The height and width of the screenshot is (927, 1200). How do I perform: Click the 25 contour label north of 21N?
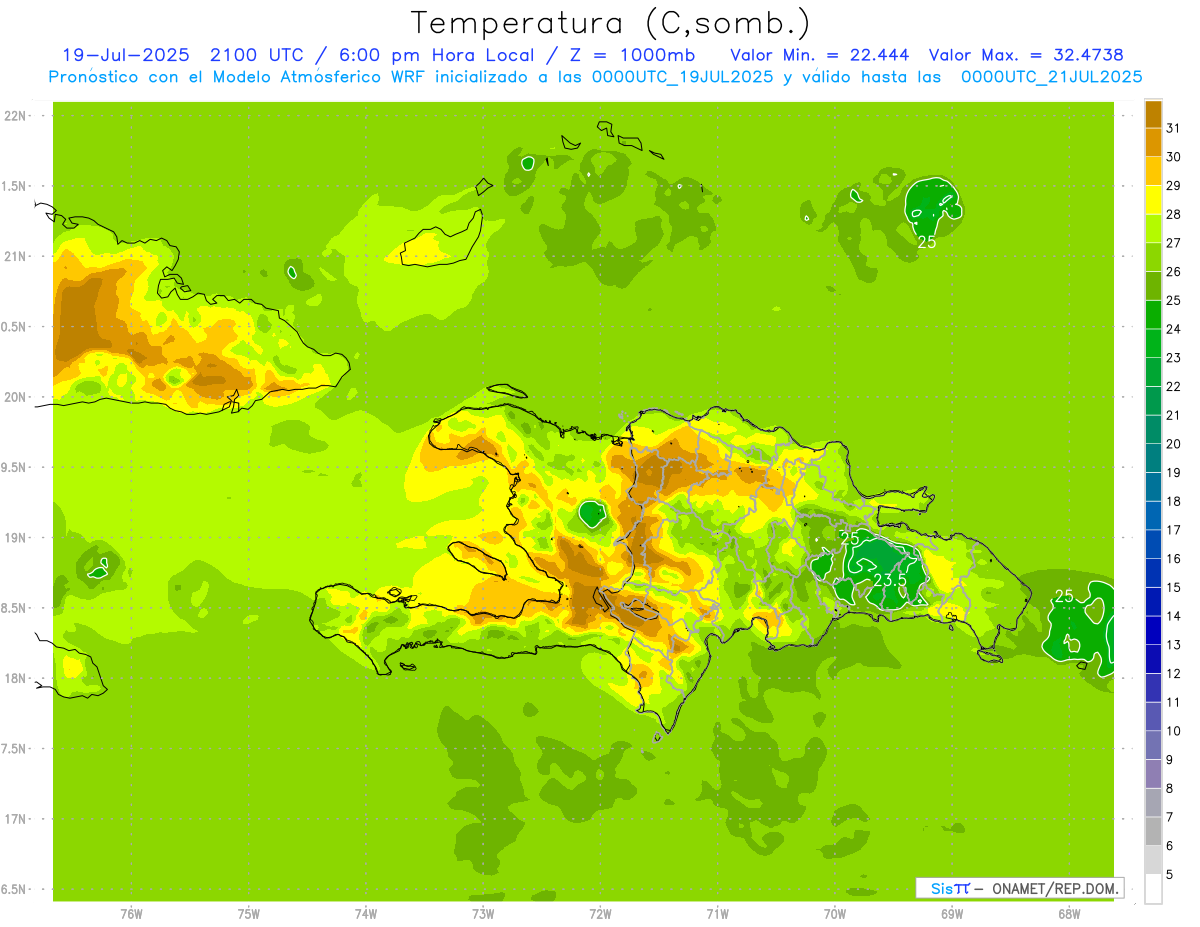[x=927, y=242]
